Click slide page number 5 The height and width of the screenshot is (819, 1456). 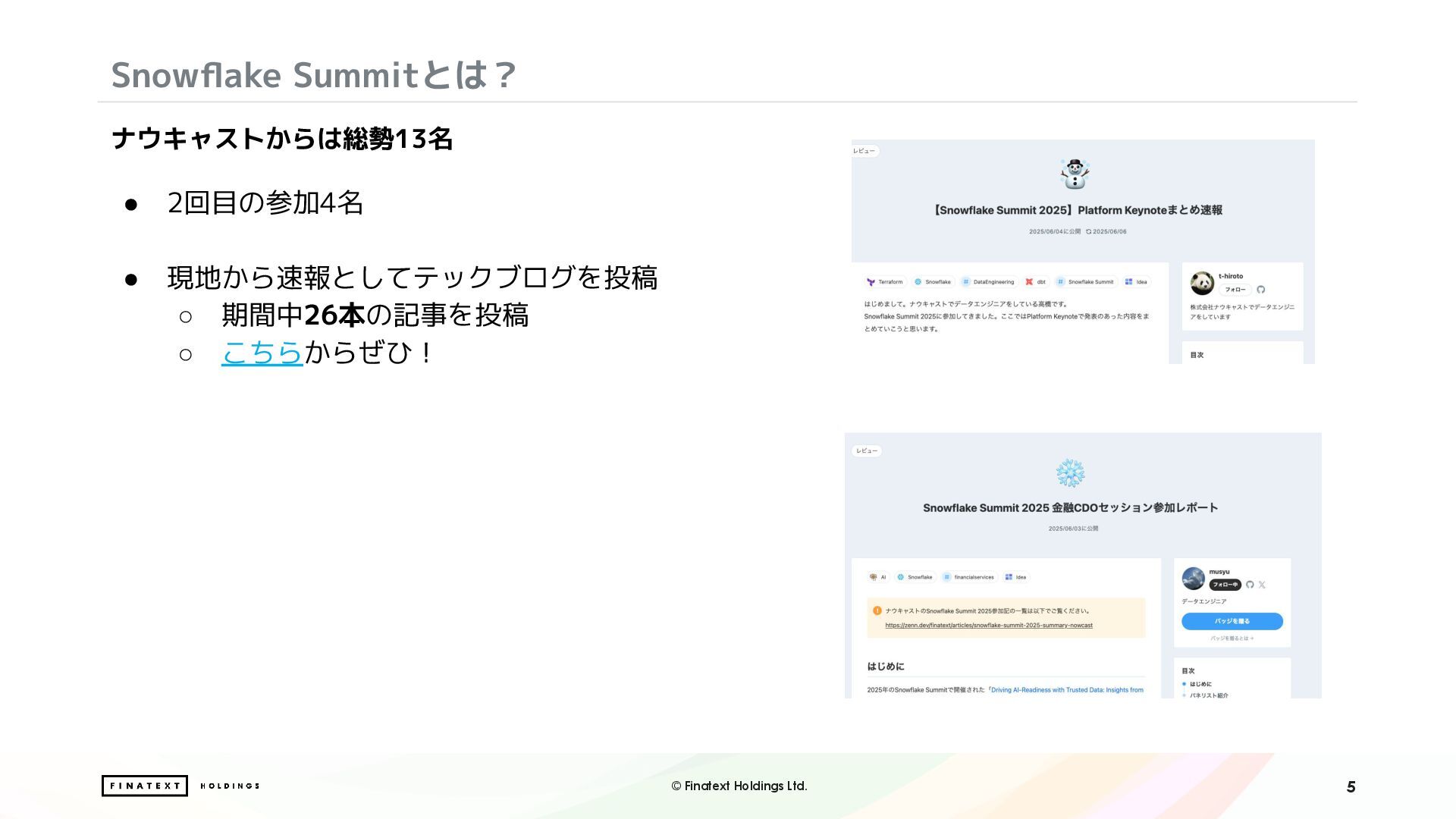point(1351,787)
